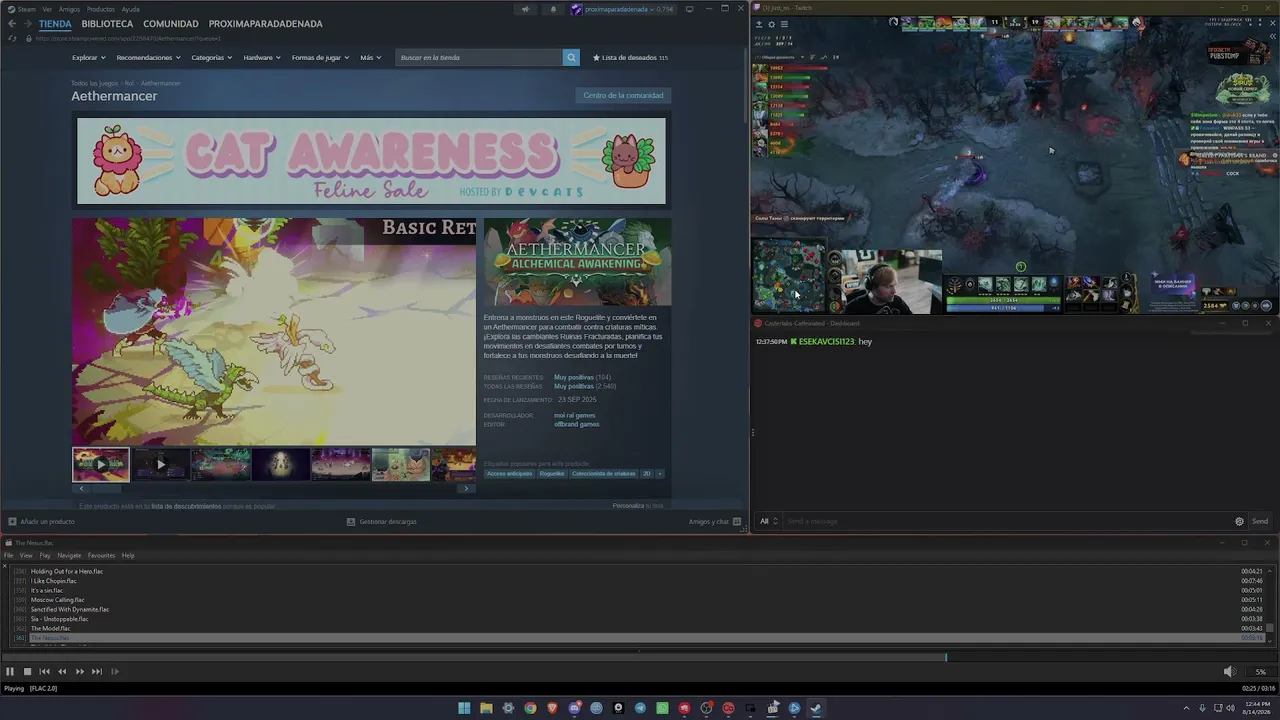The image size is (1280, 720).
Task: Click the media thumbnail strip scrollbar
Action: [x=273, y=488]
